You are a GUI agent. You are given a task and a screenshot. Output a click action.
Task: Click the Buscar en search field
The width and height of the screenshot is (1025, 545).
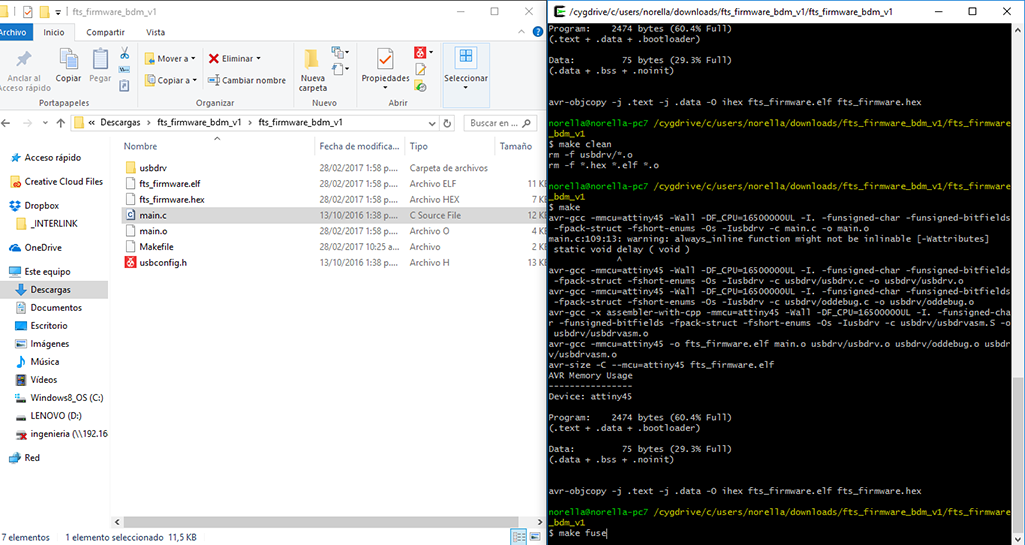(501, 123)
